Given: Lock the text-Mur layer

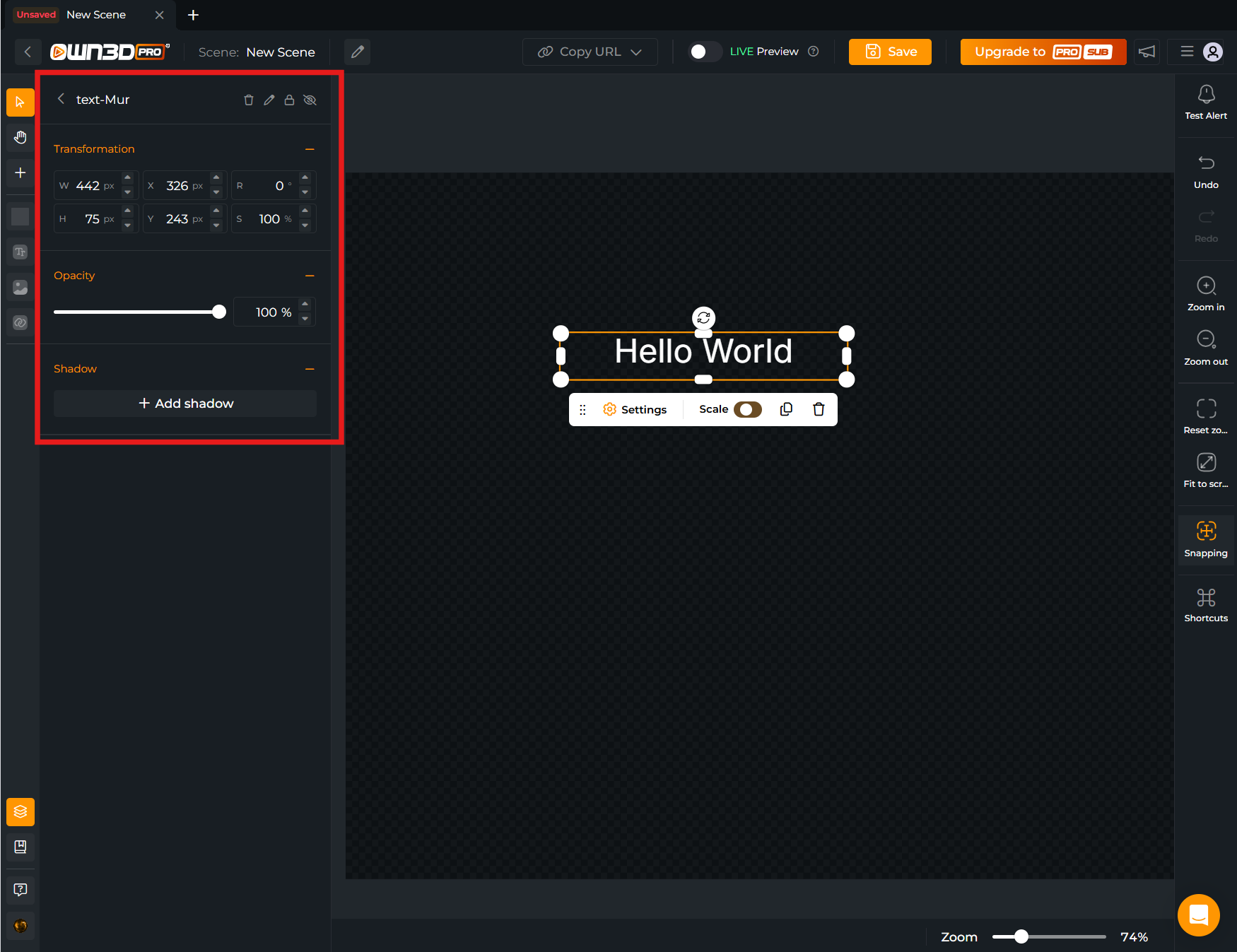Looking at the screenshot, I should pos(289,100).
